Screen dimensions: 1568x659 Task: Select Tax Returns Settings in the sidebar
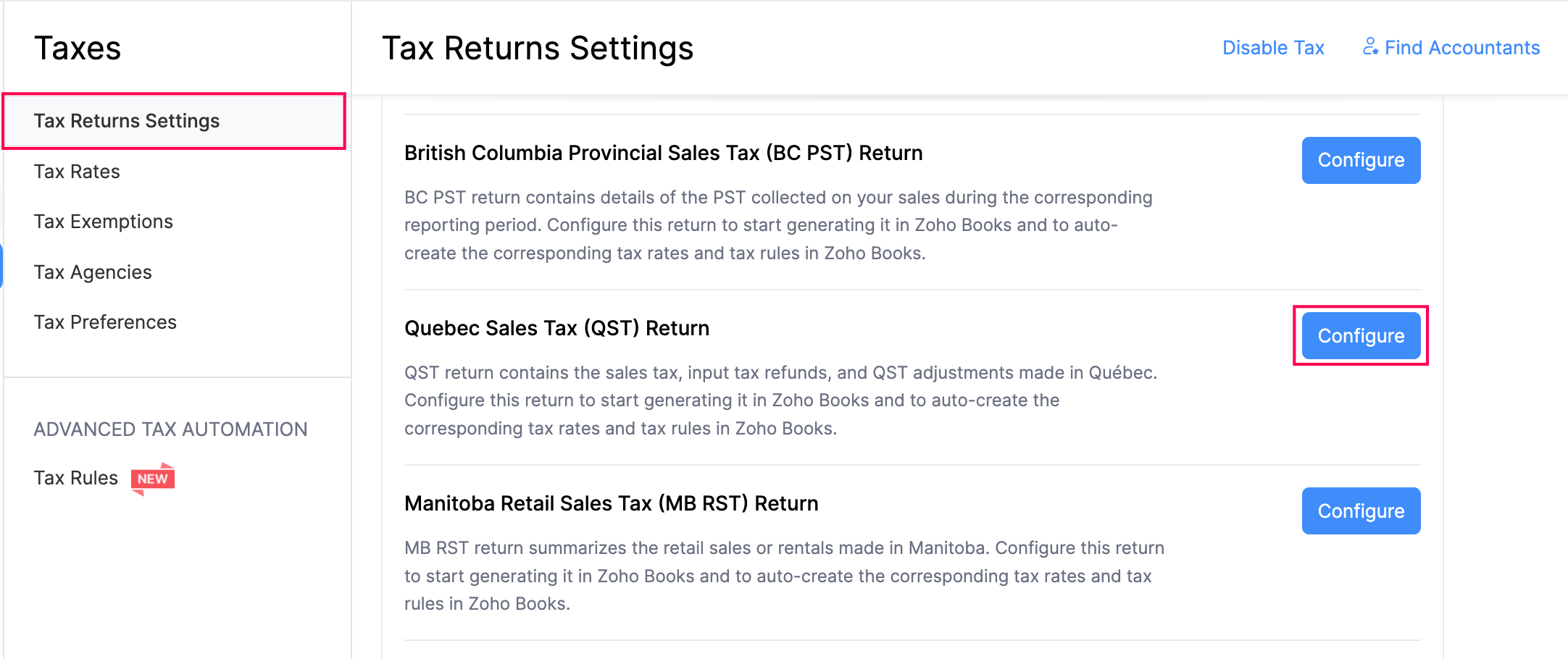(127, 121)
